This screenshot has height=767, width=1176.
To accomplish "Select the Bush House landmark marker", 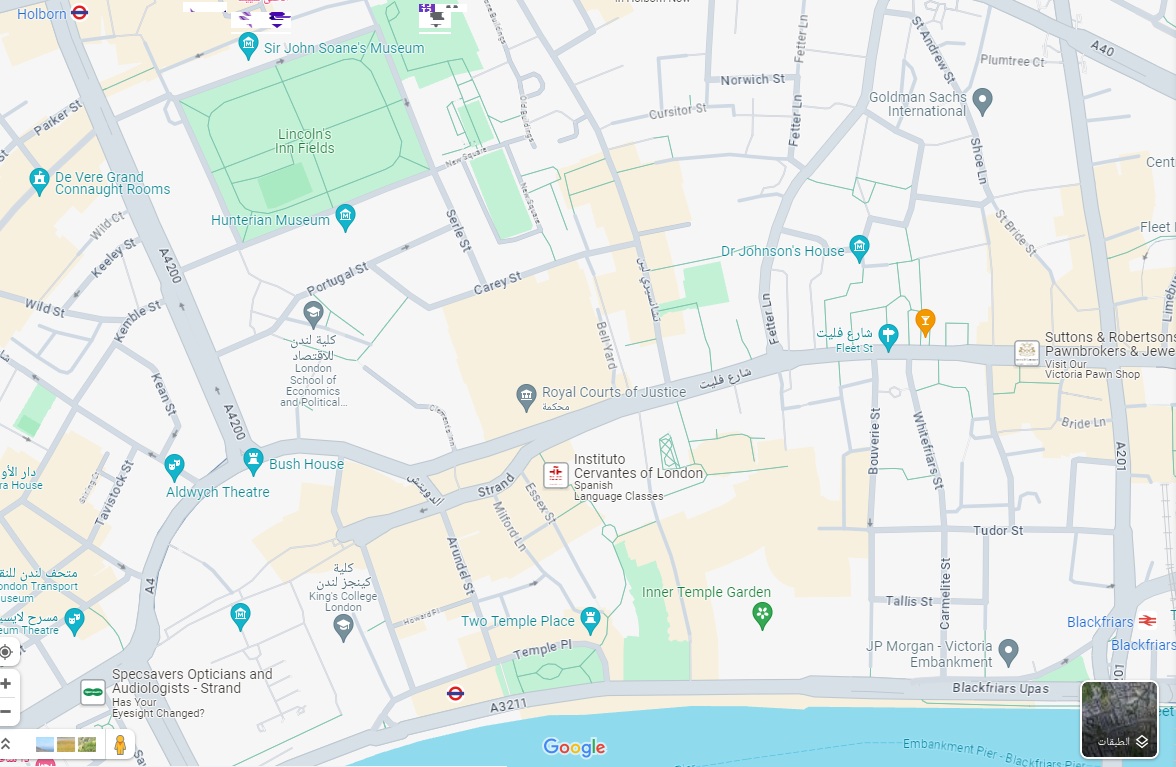I will click(254, 462).
